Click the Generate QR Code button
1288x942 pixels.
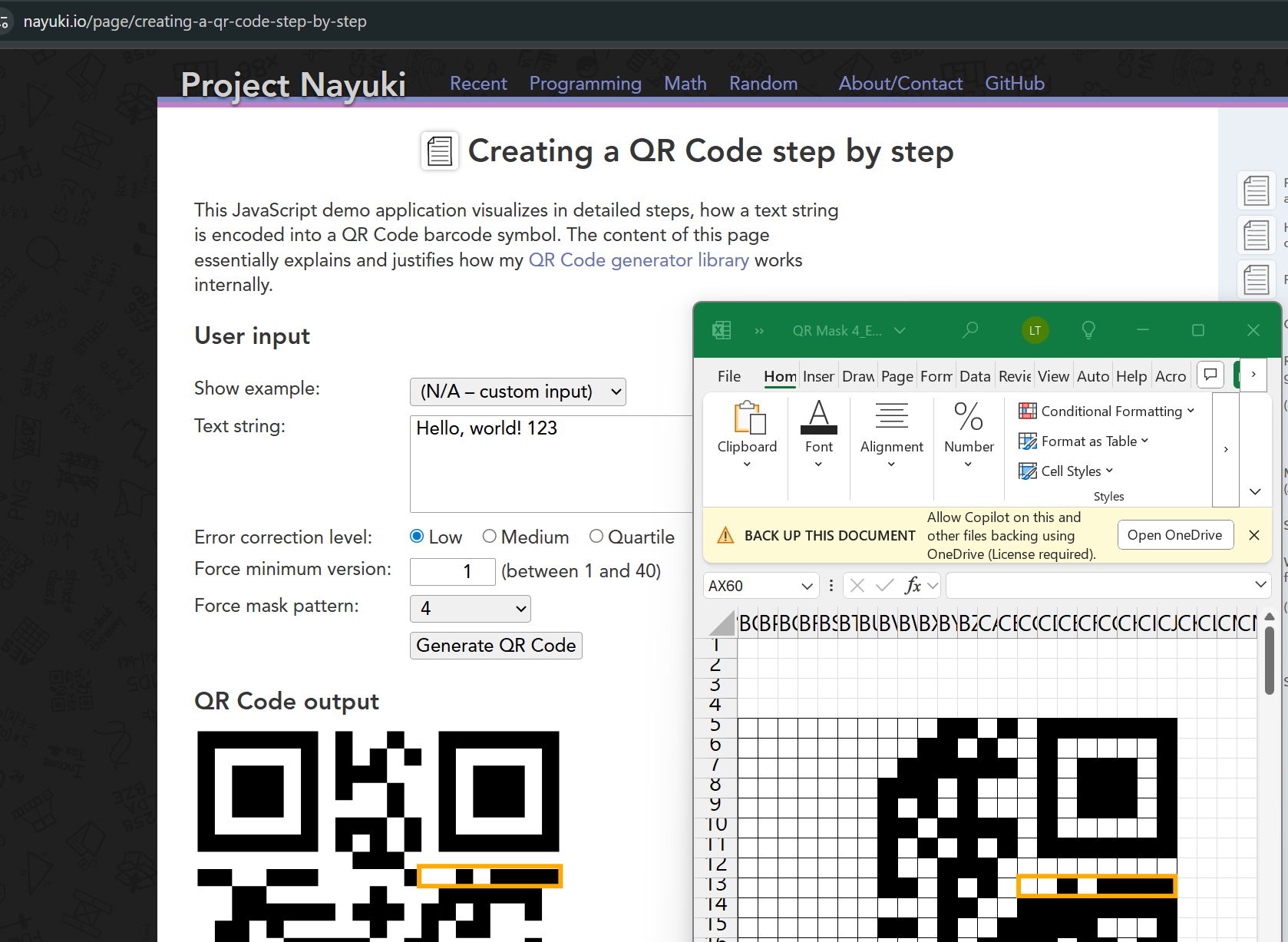[x=496, y=646]
